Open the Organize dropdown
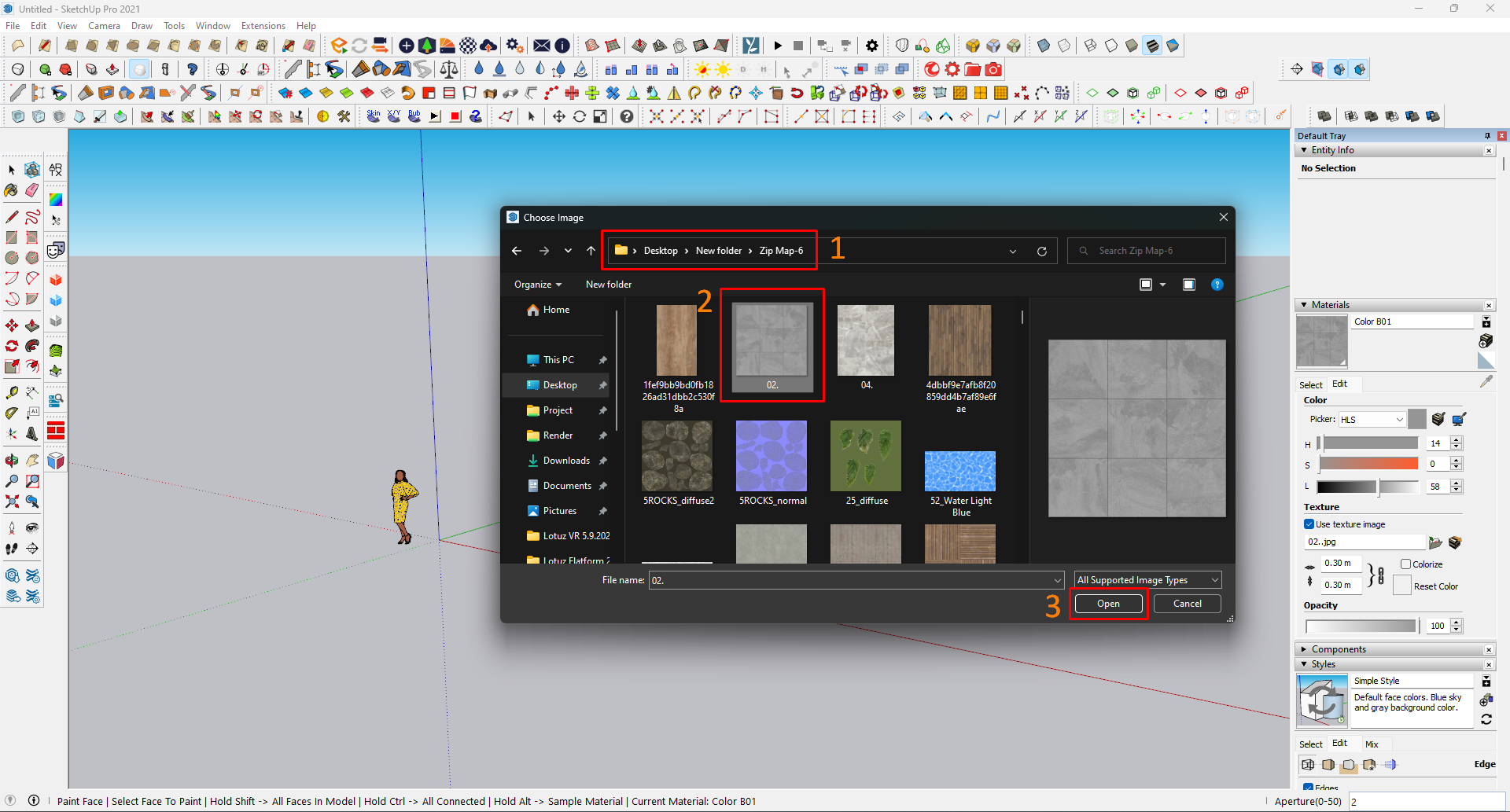The image size is (1510, 812). pos(538,285)
